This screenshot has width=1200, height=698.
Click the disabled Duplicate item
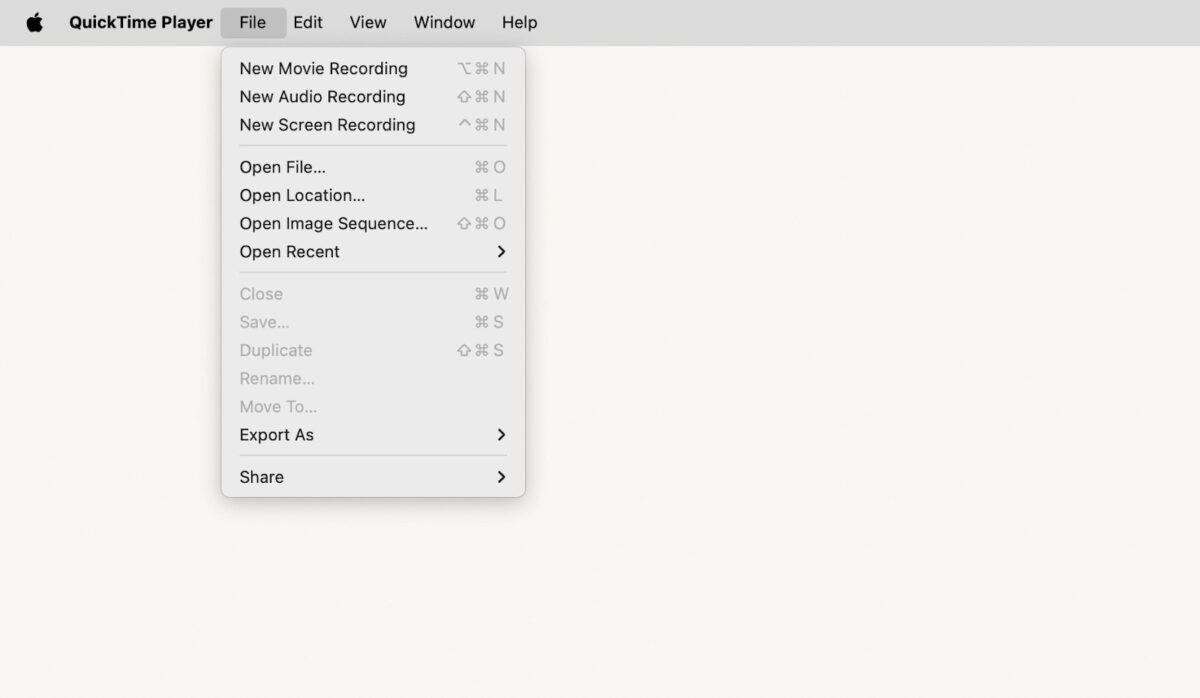373,350
